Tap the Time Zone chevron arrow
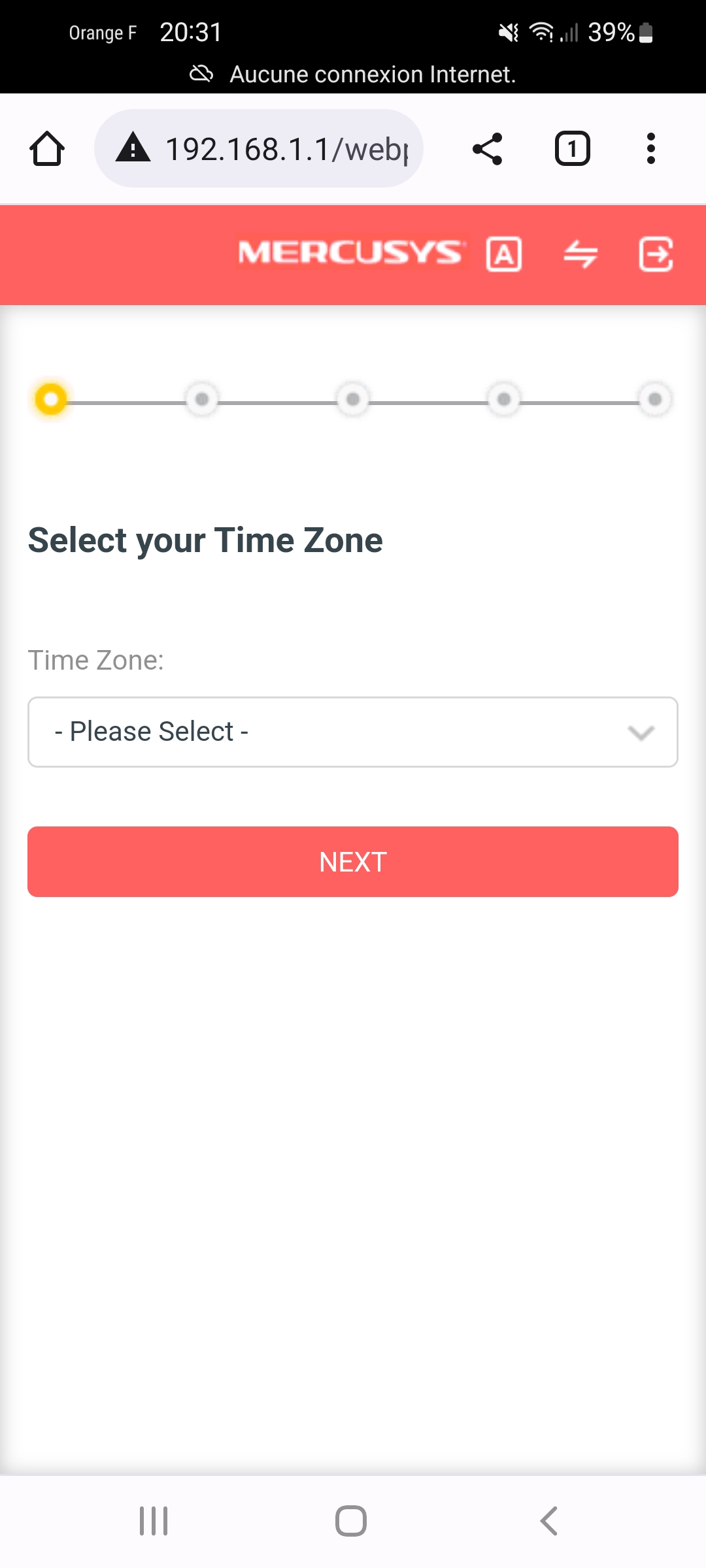The width and height of the screenshot is (706, 1568). [x=641, y=732]
